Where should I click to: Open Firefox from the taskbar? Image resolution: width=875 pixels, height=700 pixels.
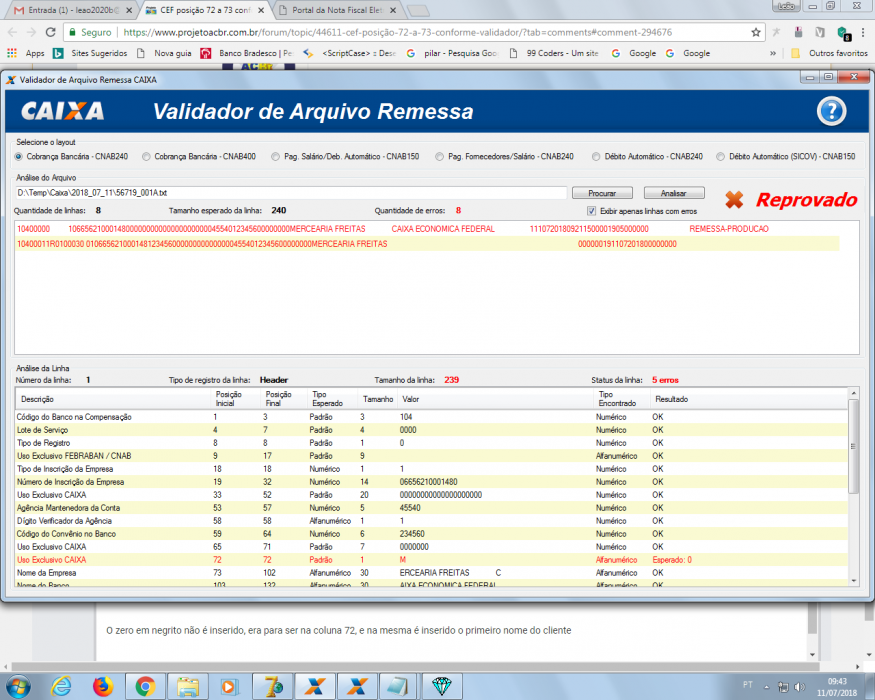103,686
